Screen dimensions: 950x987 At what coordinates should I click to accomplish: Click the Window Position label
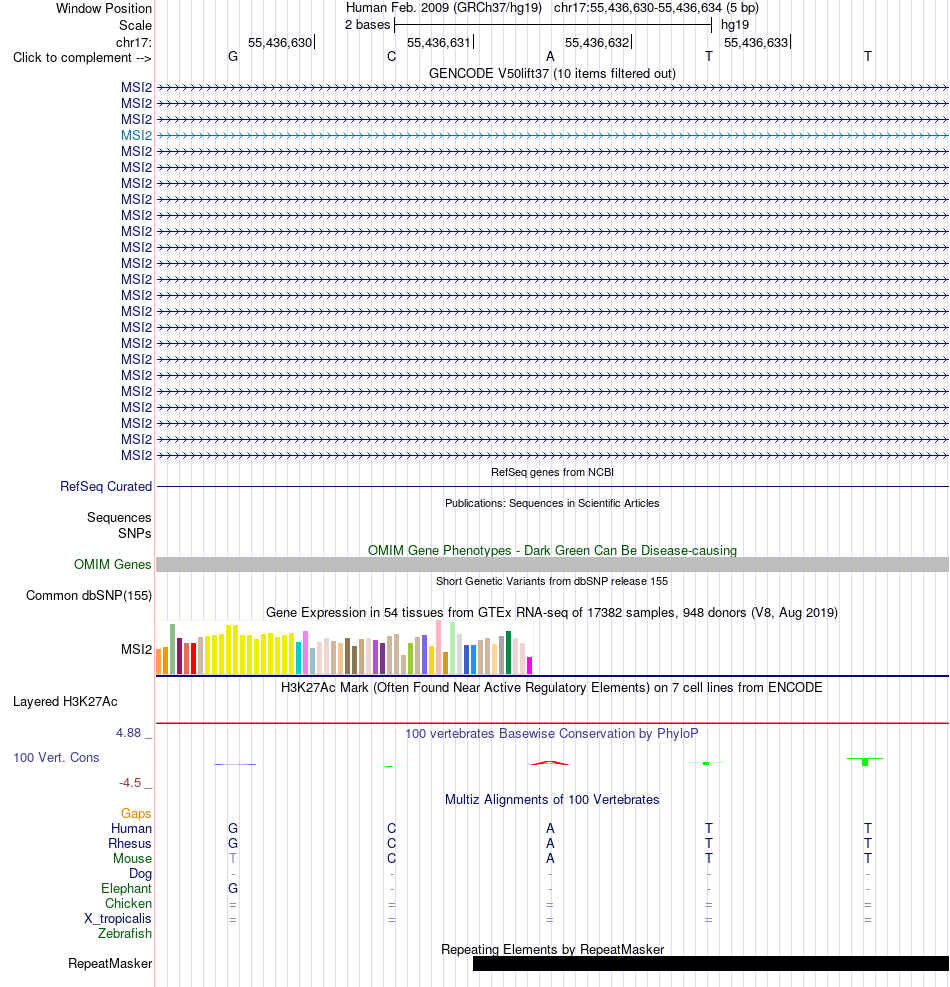point(104,9)
